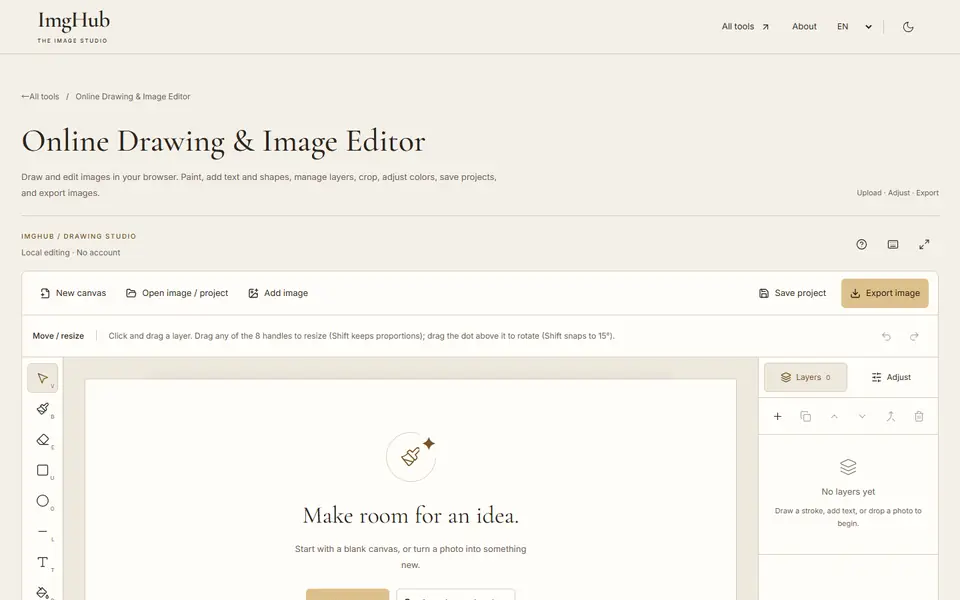960x600 pixels.
Task: Select the Brush tool
Action: (x=42, y=408)
